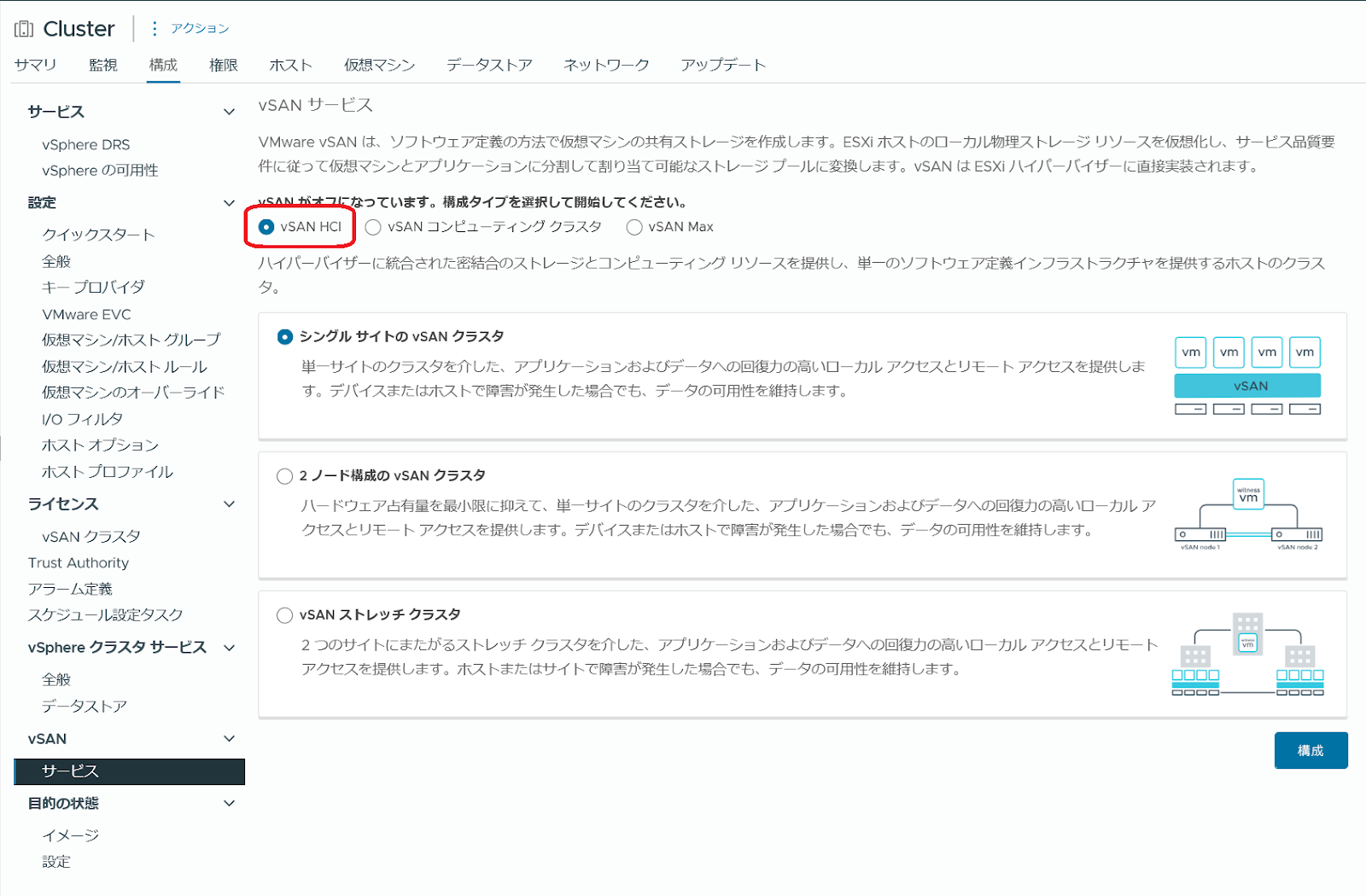Open vSAN クラスタ license item
1366x896 pixels.
pyautogui.click(x=91, y=537)
